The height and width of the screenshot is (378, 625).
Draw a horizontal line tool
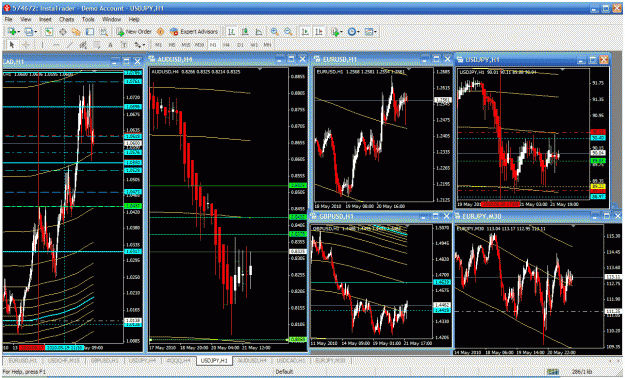pos(56,45)
